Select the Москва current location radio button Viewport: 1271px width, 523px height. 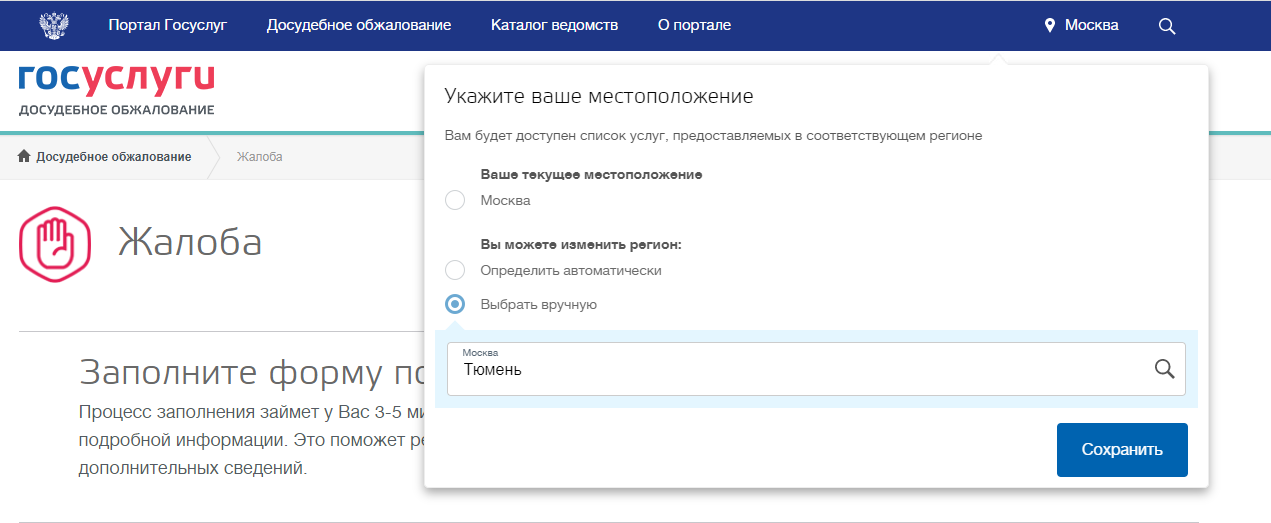[455, 200]
